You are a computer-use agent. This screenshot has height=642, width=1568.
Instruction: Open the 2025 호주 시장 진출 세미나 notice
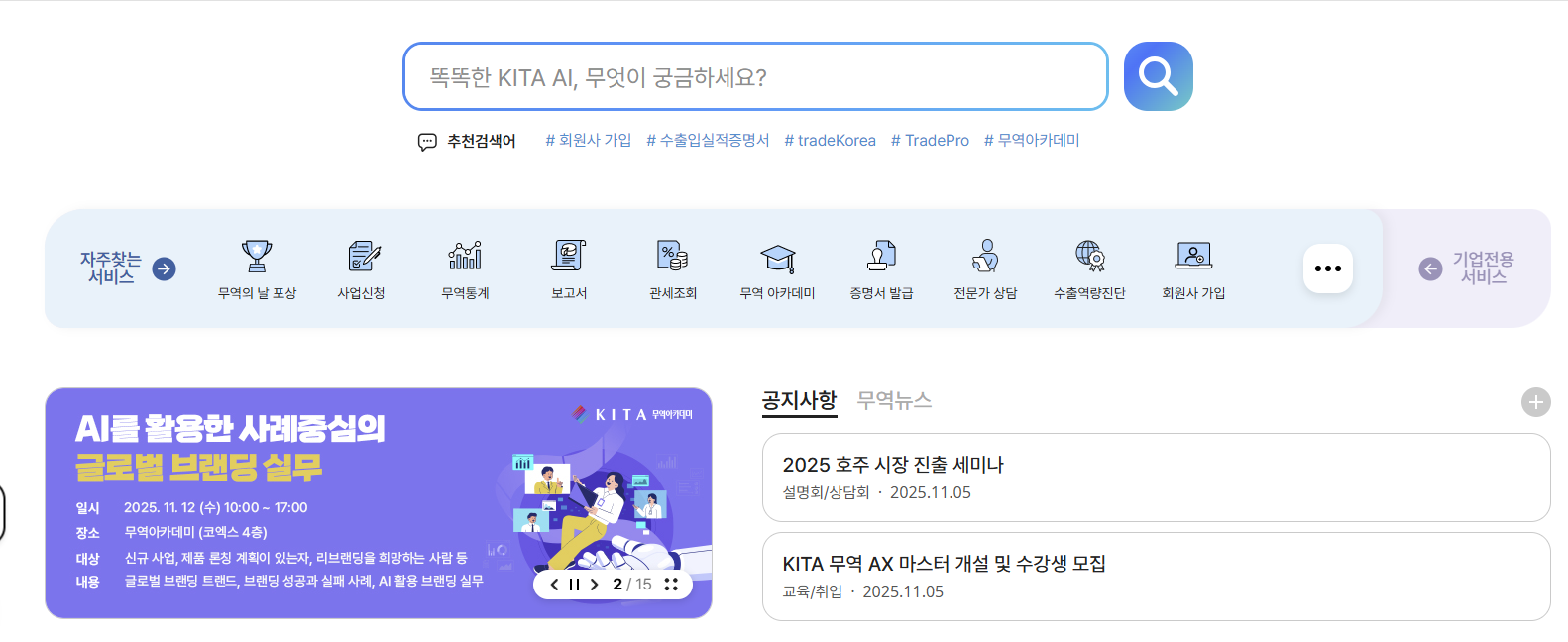[x=1156, y=478]
